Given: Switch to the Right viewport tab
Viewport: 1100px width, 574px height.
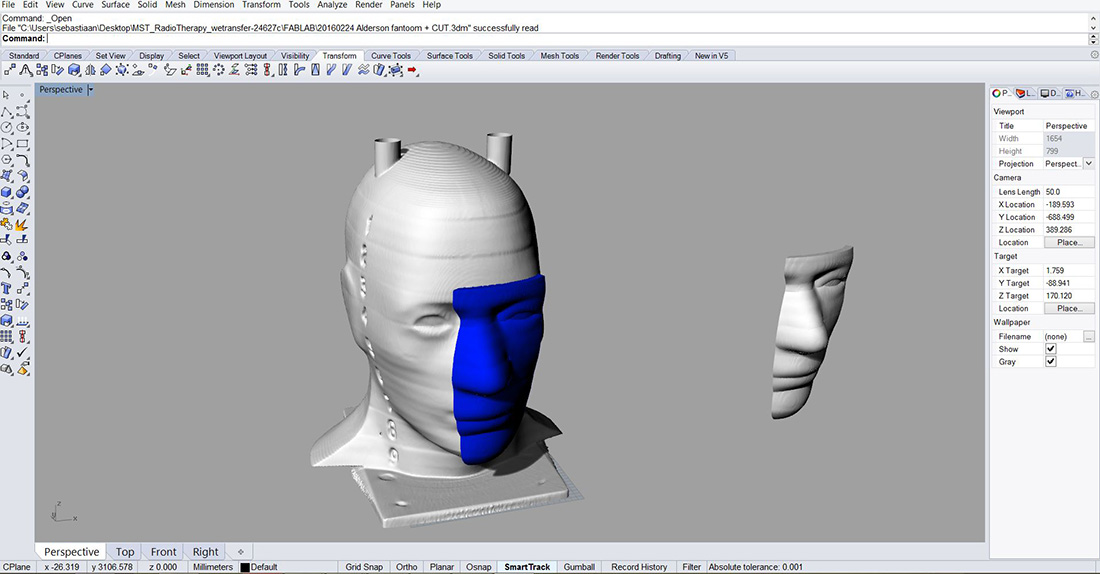Looking at the screenshot, I should pos(206,552).
